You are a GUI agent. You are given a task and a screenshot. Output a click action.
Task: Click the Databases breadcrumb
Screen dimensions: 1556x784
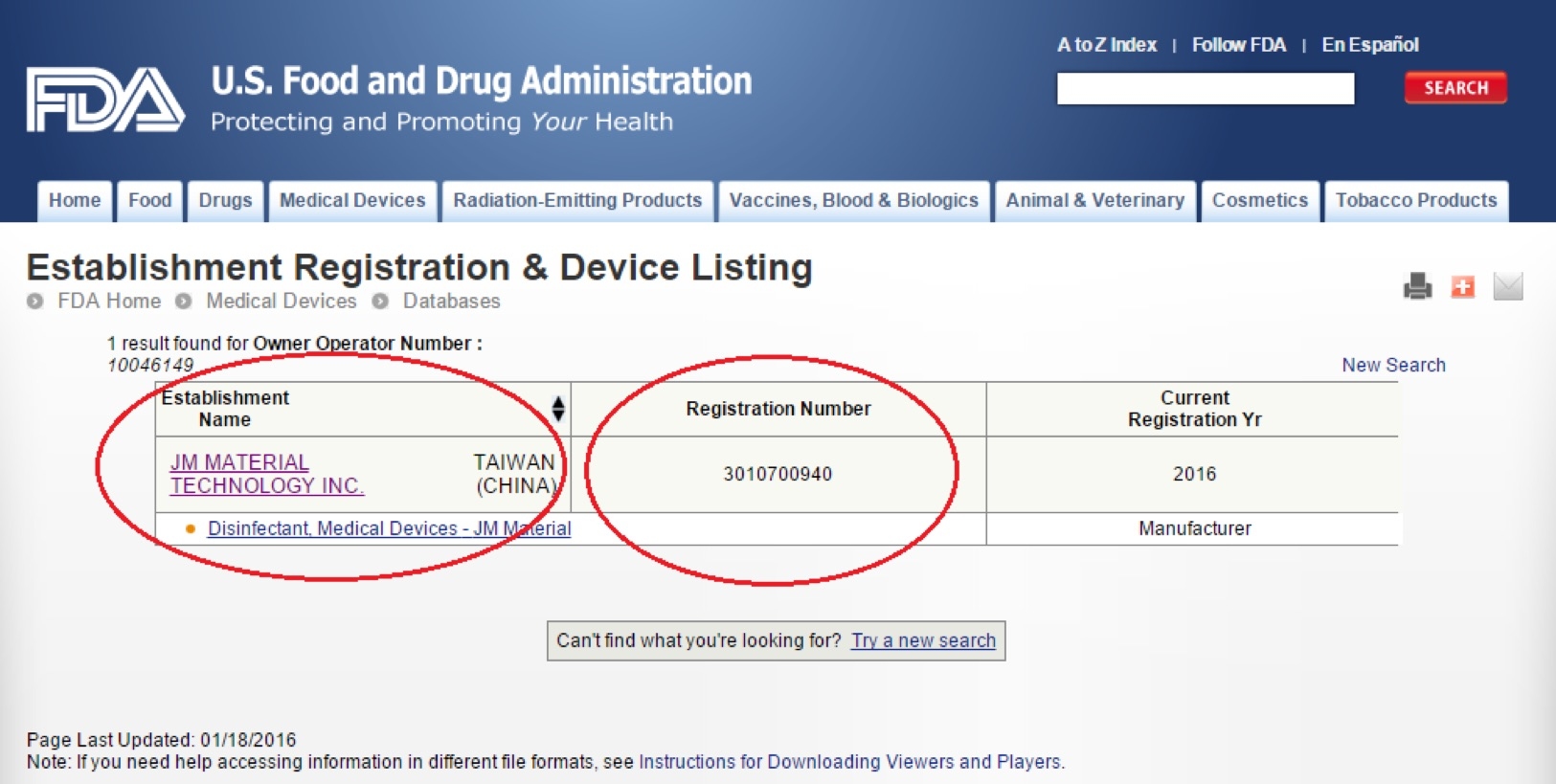451,302
